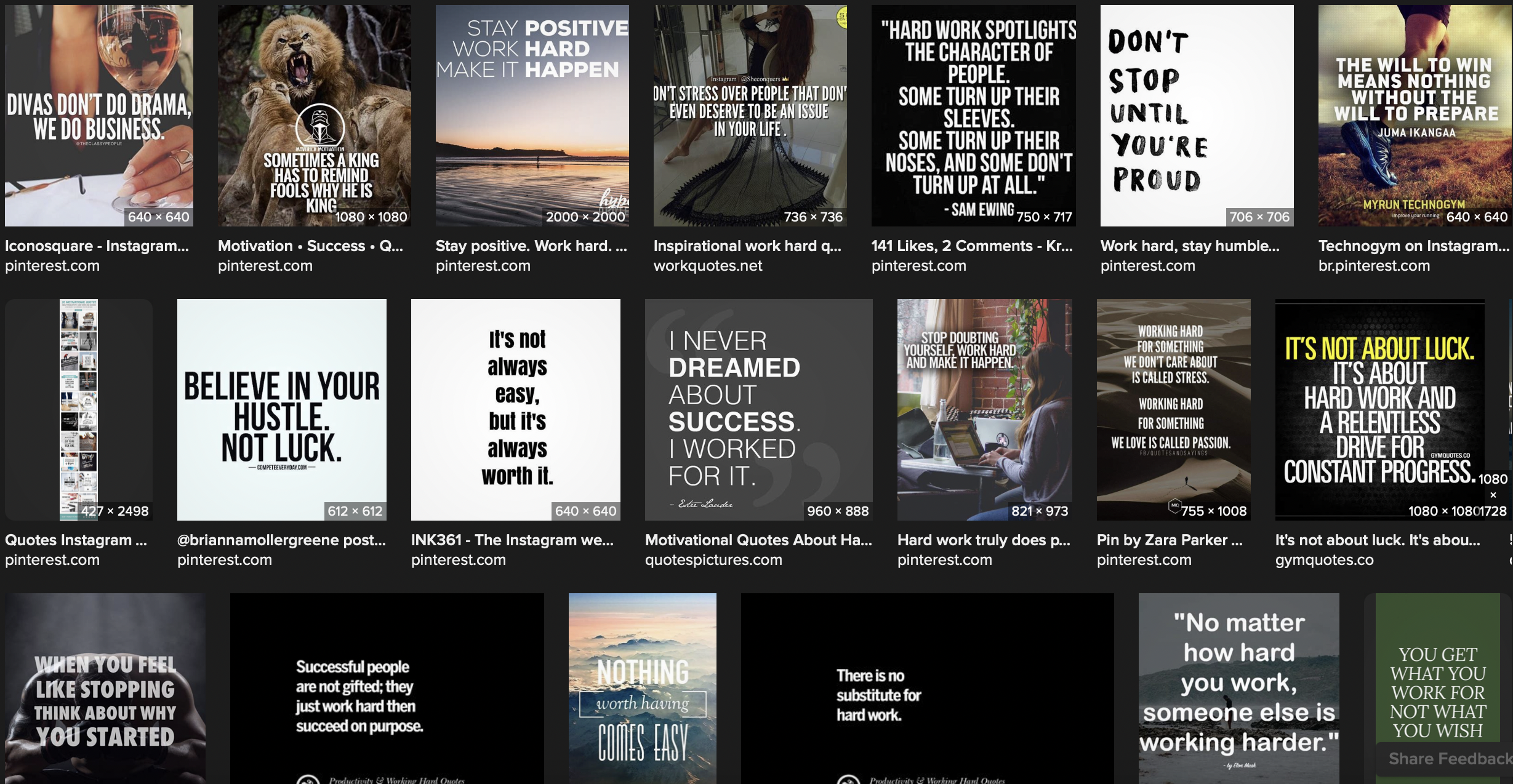Viewport: 1513px width, 784px height.
Task: Open the Sam Ewing hard work quote image
Action: [973, 116]
